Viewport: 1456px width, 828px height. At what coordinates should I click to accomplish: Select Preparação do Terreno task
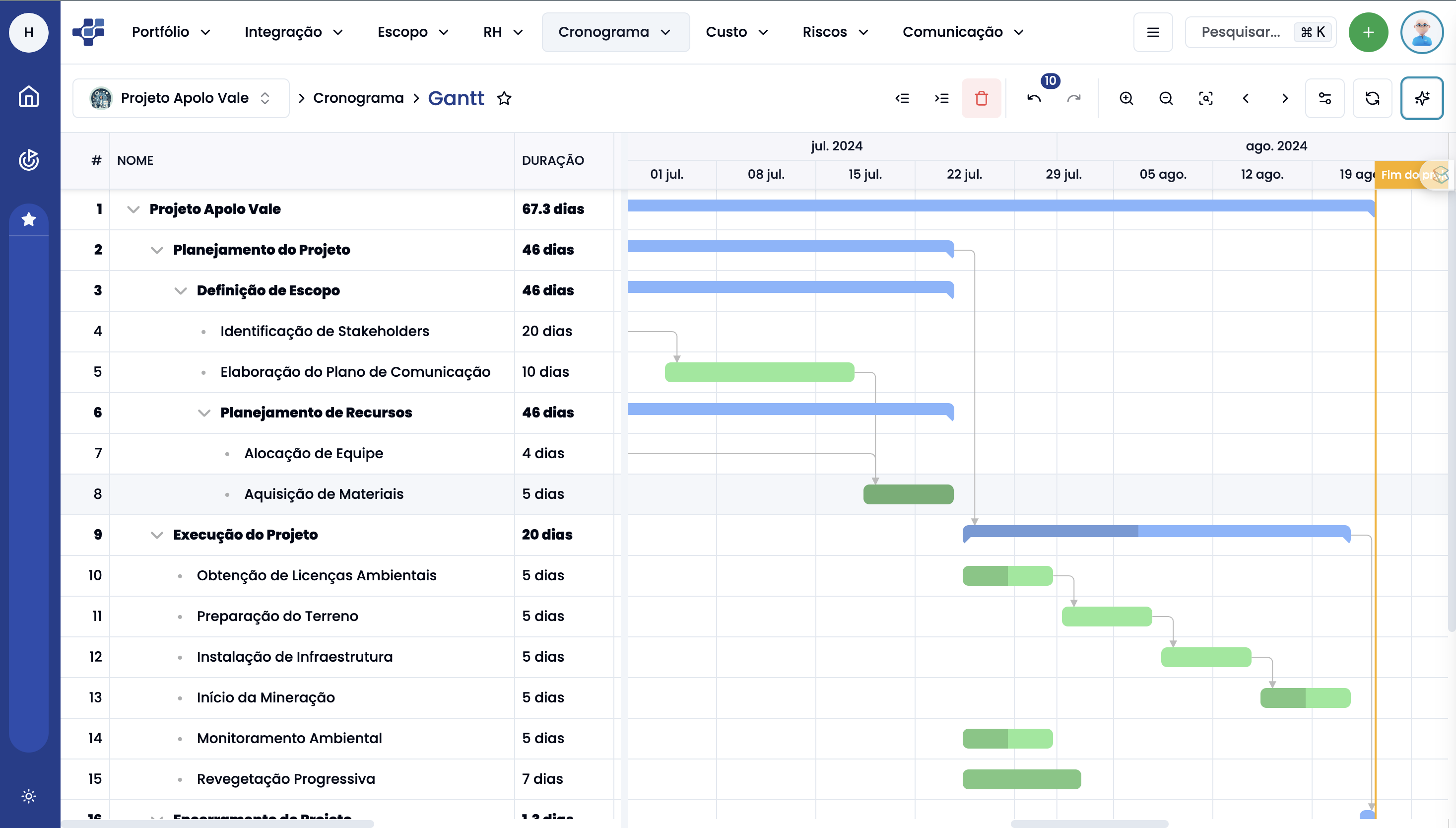[x=277, y=617]
